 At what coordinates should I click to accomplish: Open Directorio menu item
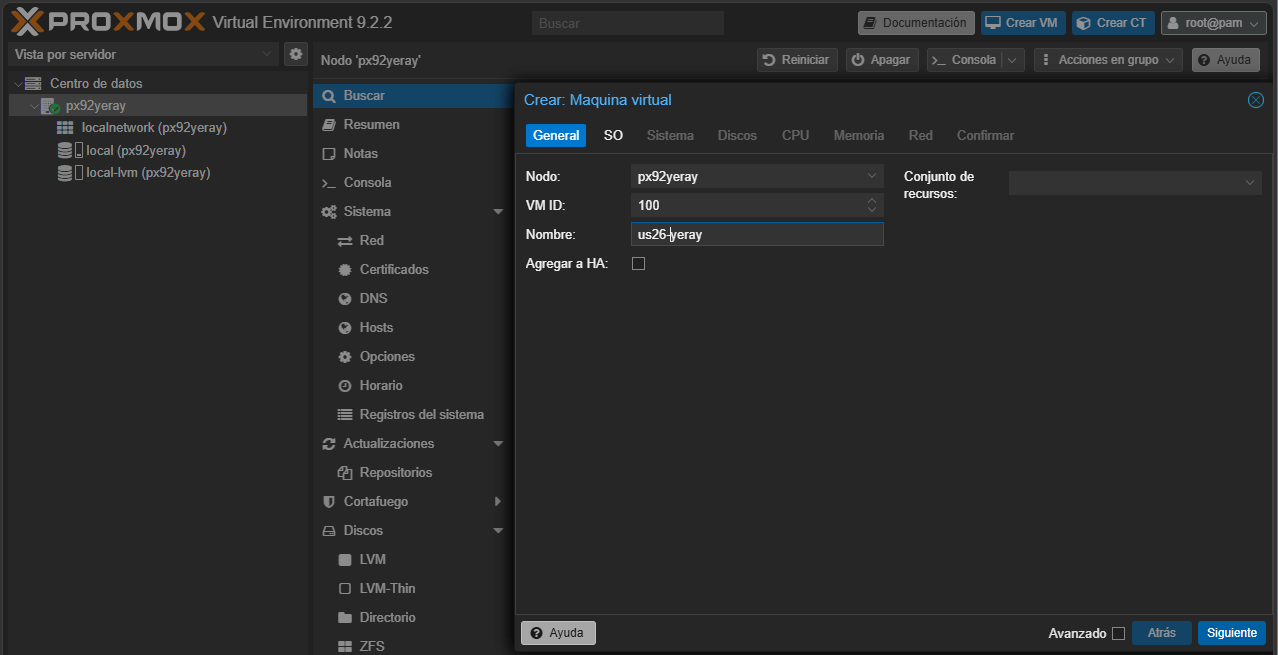coord(414,618)
